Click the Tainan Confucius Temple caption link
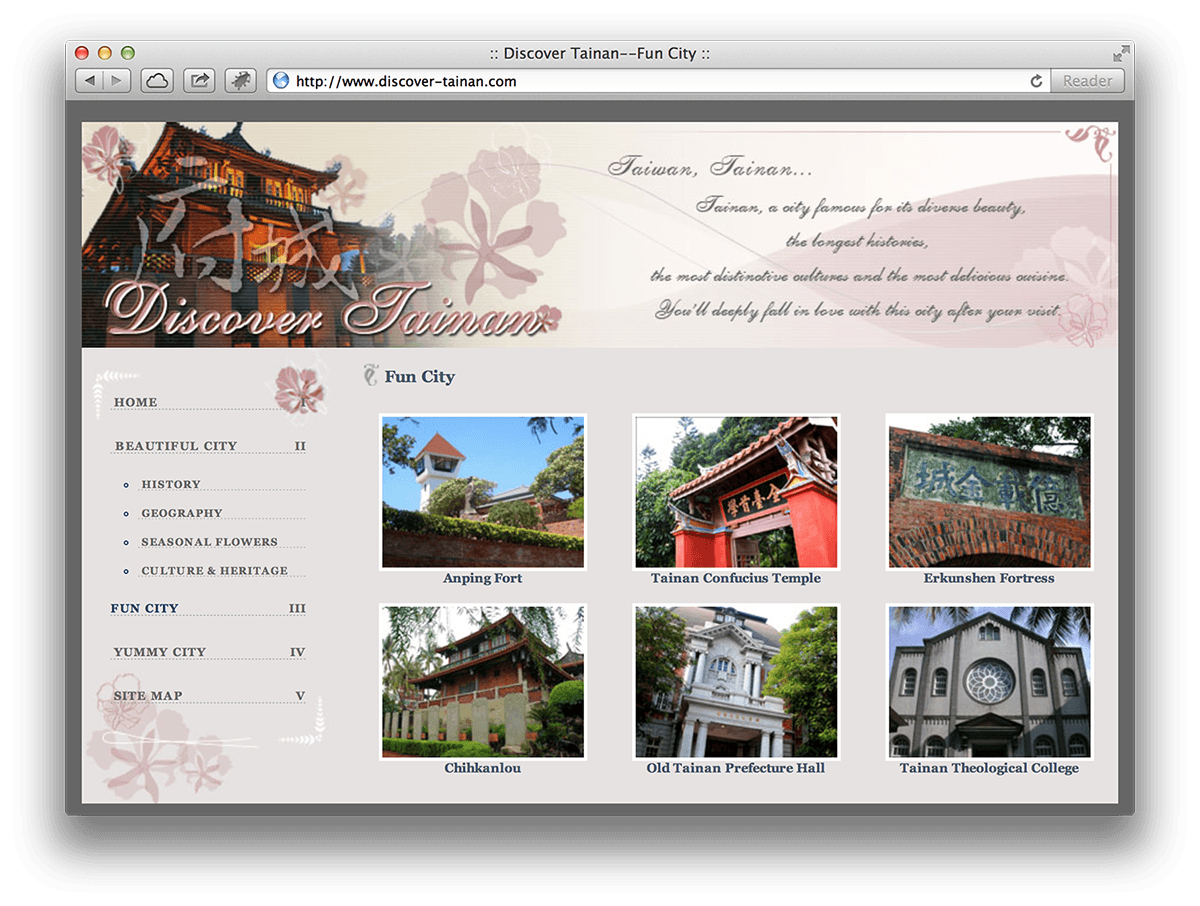 point(736,578)
